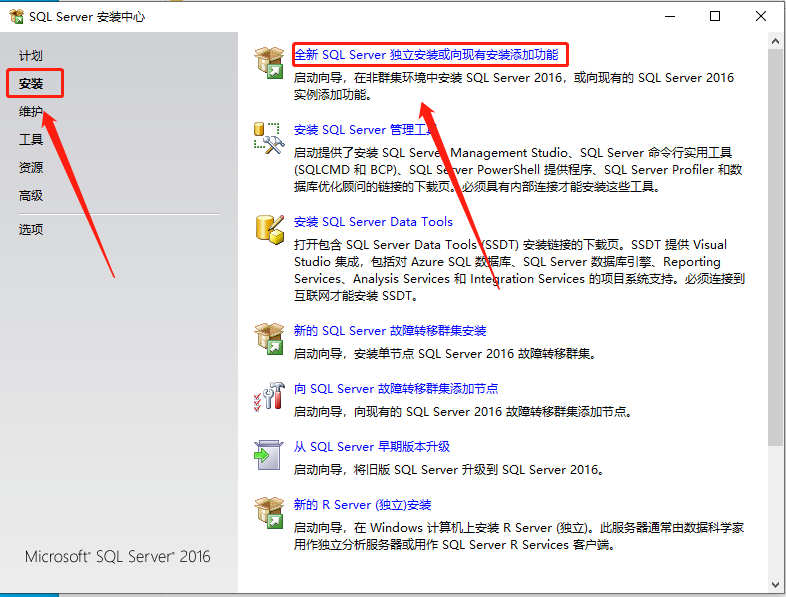This screenshot has height=597, width=786.
Task: Click the scrollbar down arrow
Action: [x=775, y=584]
